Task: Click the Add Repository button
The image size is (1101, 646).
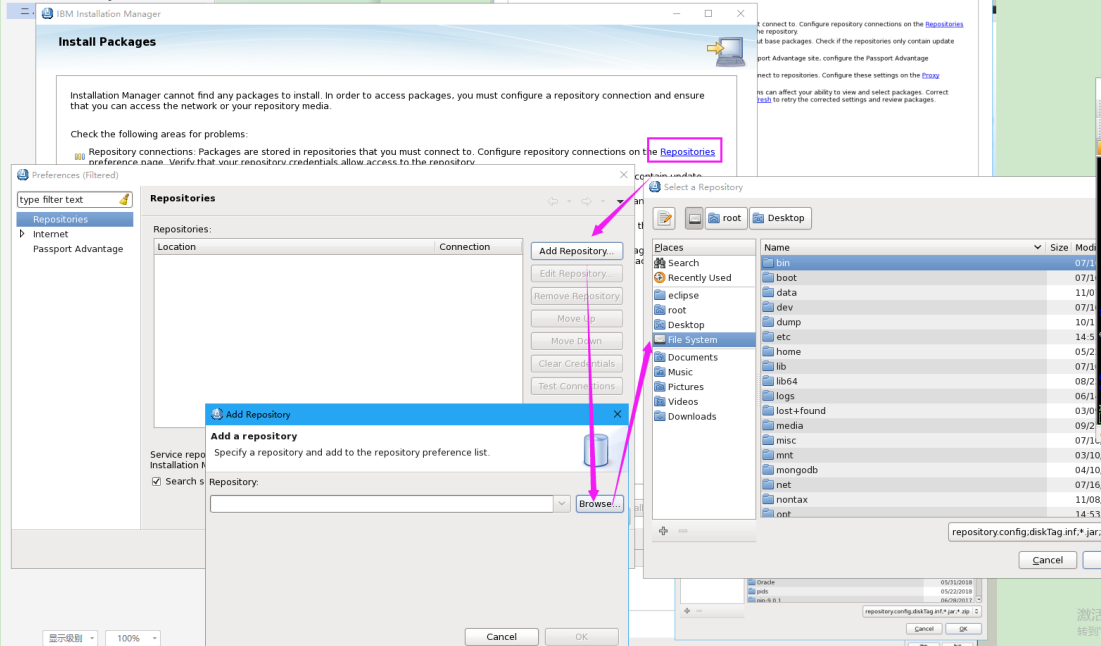Action: coord(577,250)
